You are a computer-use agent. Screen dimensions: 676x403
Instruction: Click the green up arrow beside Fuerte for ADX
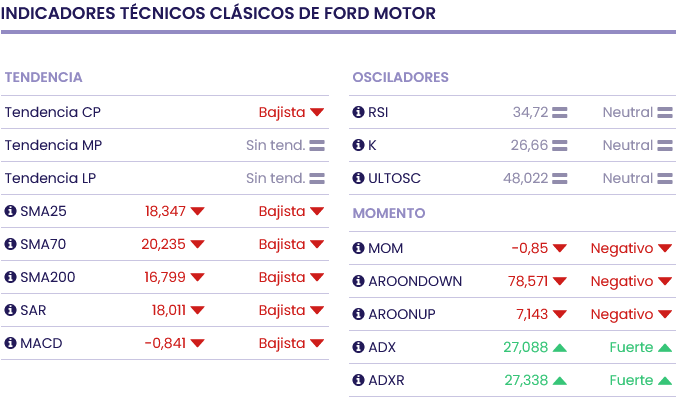pos(664,348)
